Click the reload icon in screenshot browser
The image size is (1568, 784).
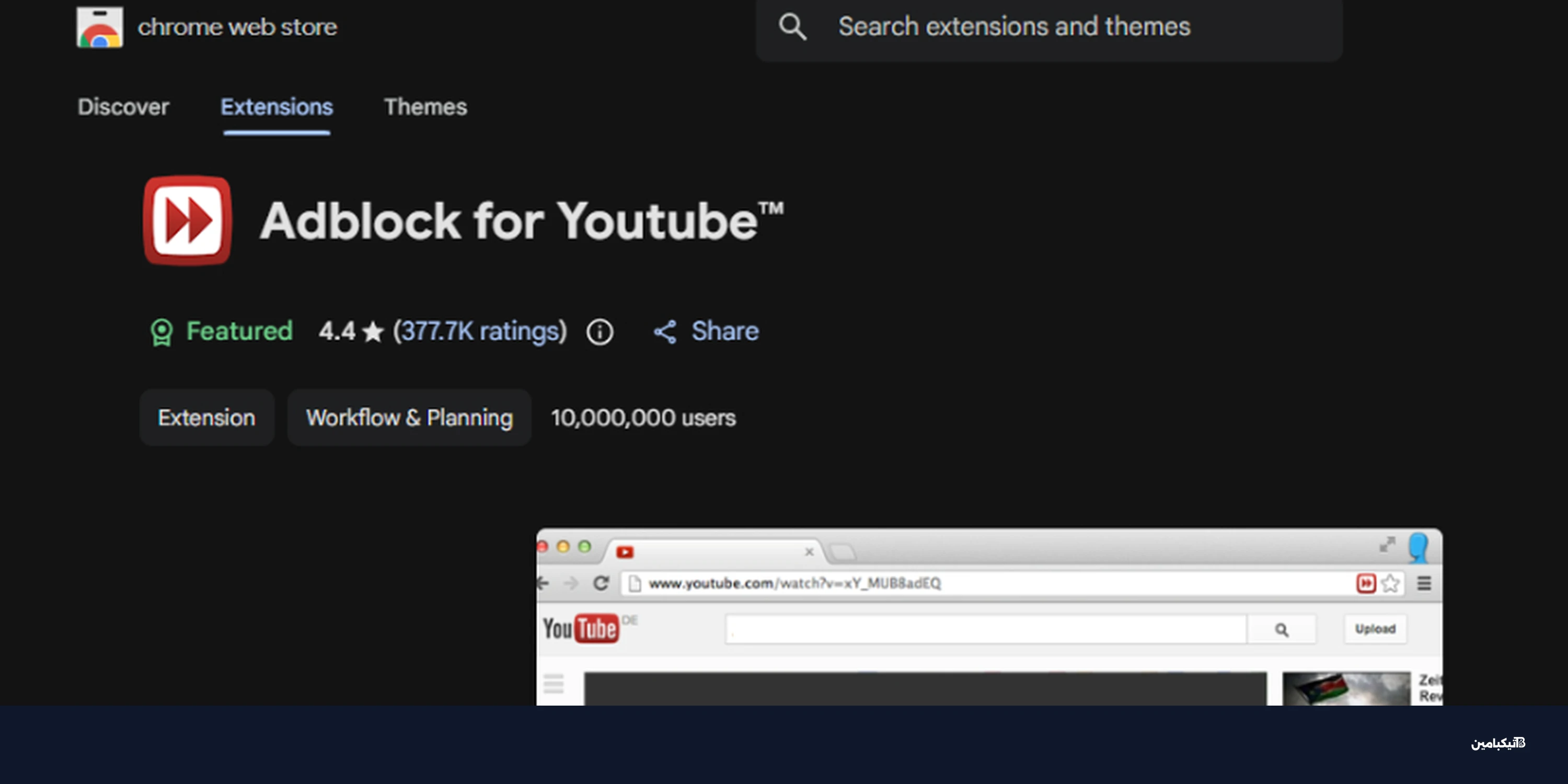(601, 583)
